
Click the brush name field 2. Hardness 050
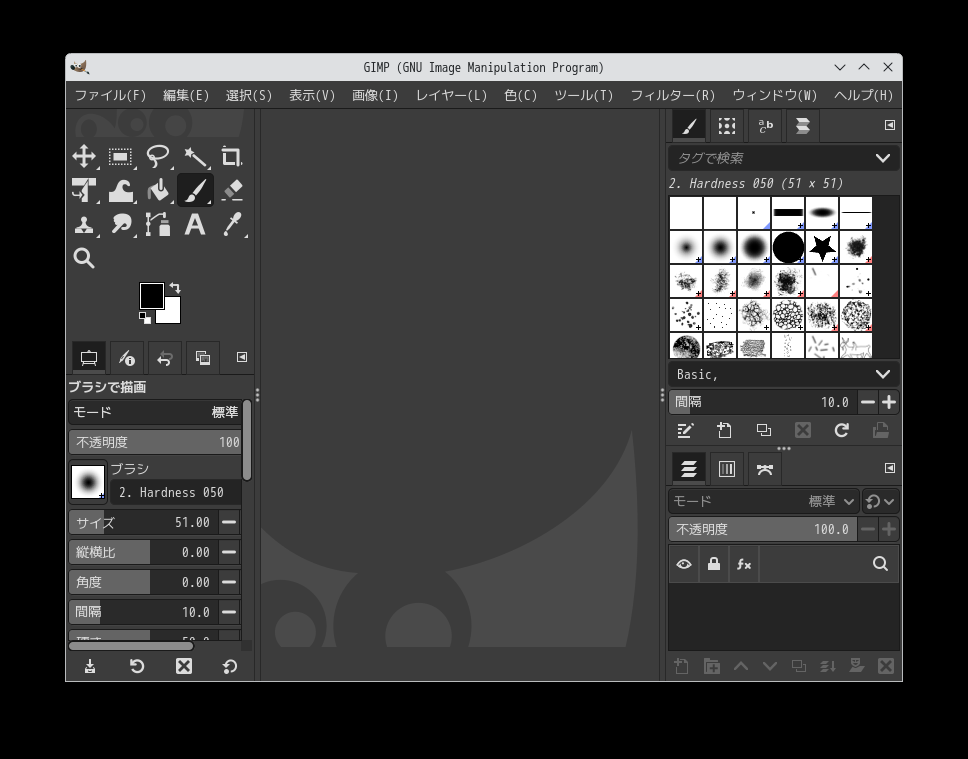(176, 492)
